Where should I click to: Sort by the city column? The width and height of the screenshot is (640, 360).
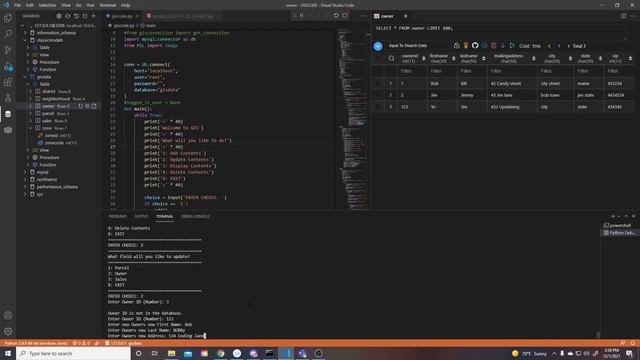tap(570, 59)
